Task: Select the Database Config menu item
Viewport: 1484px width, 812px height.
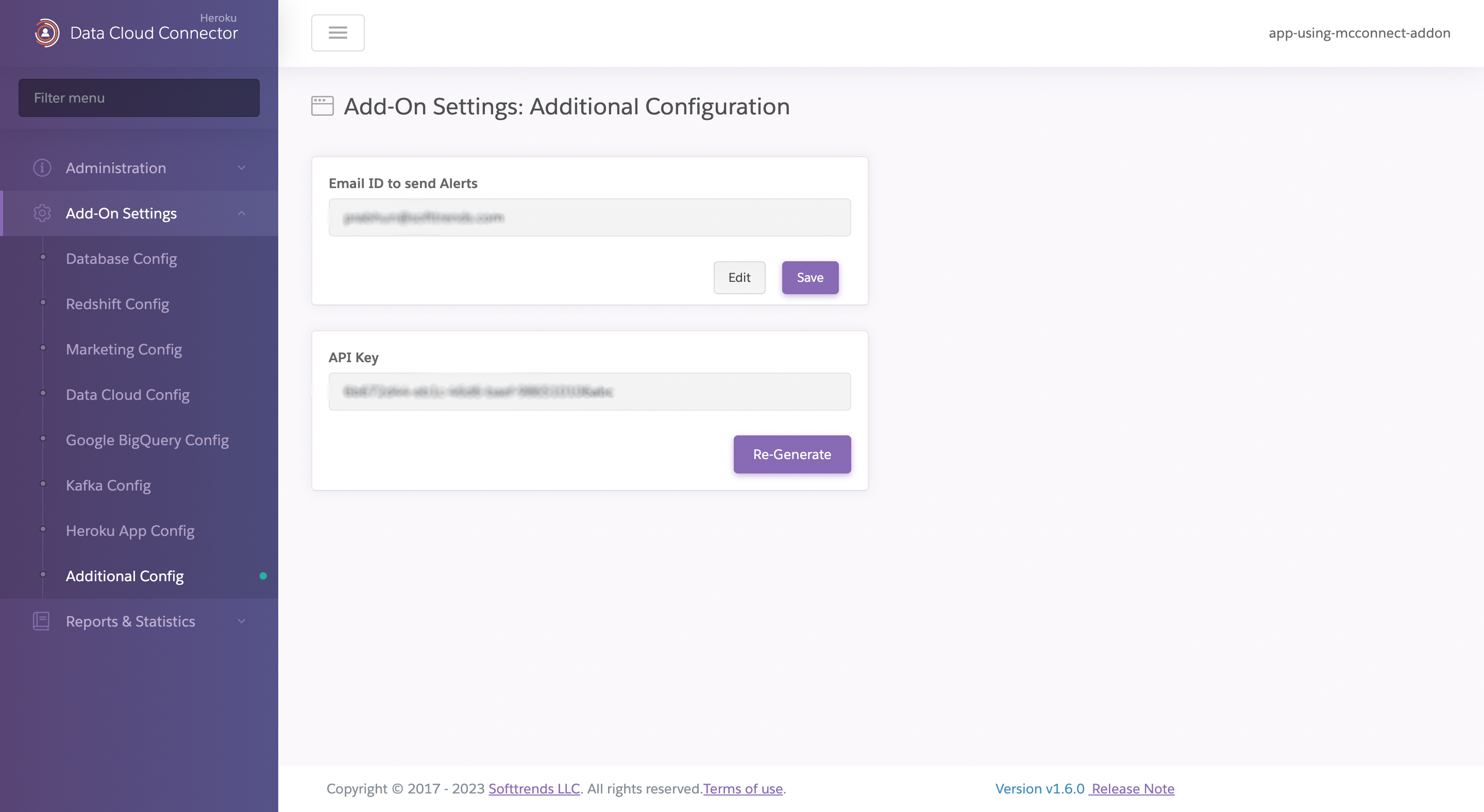Action: click(x=121, y=258)
